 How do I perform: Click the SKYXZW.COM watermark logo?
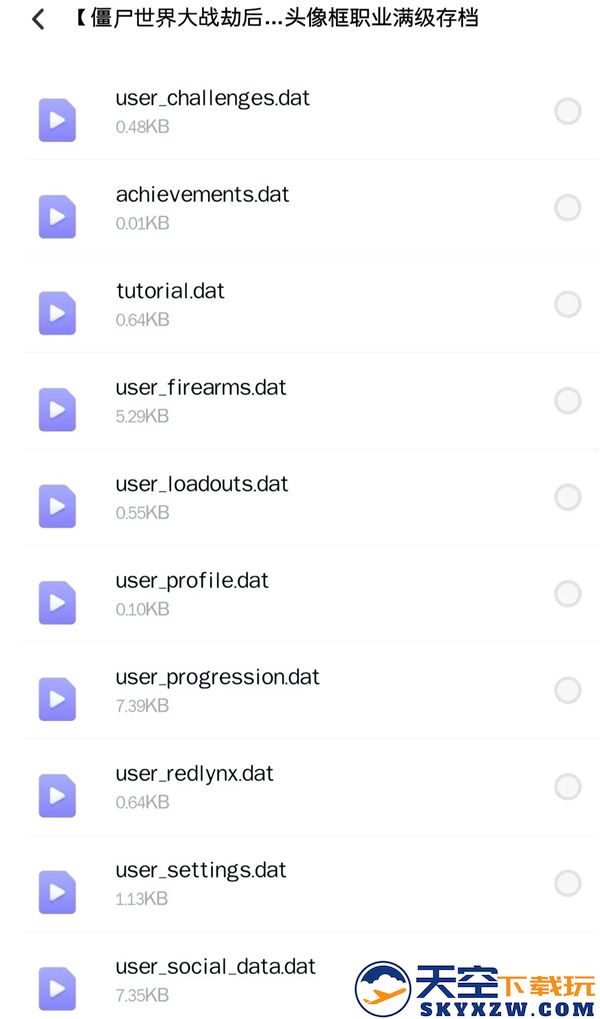tap(475, 988)
